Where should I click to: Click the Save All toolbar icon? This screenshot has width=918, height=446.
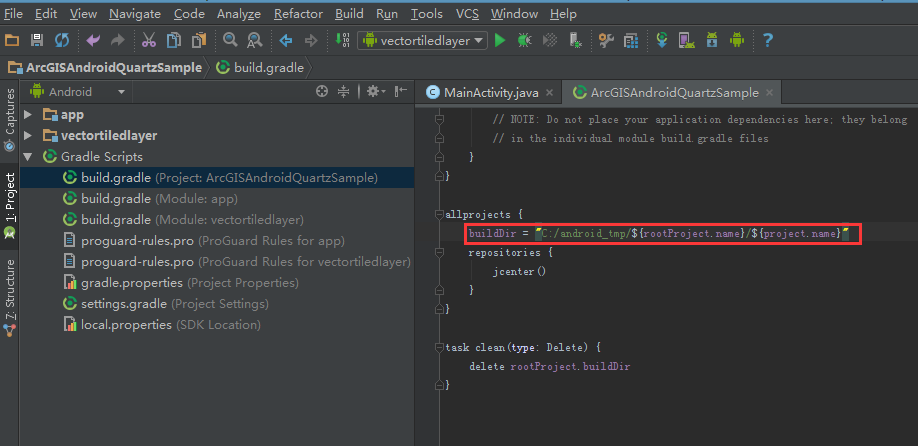[x=37, y=40]
